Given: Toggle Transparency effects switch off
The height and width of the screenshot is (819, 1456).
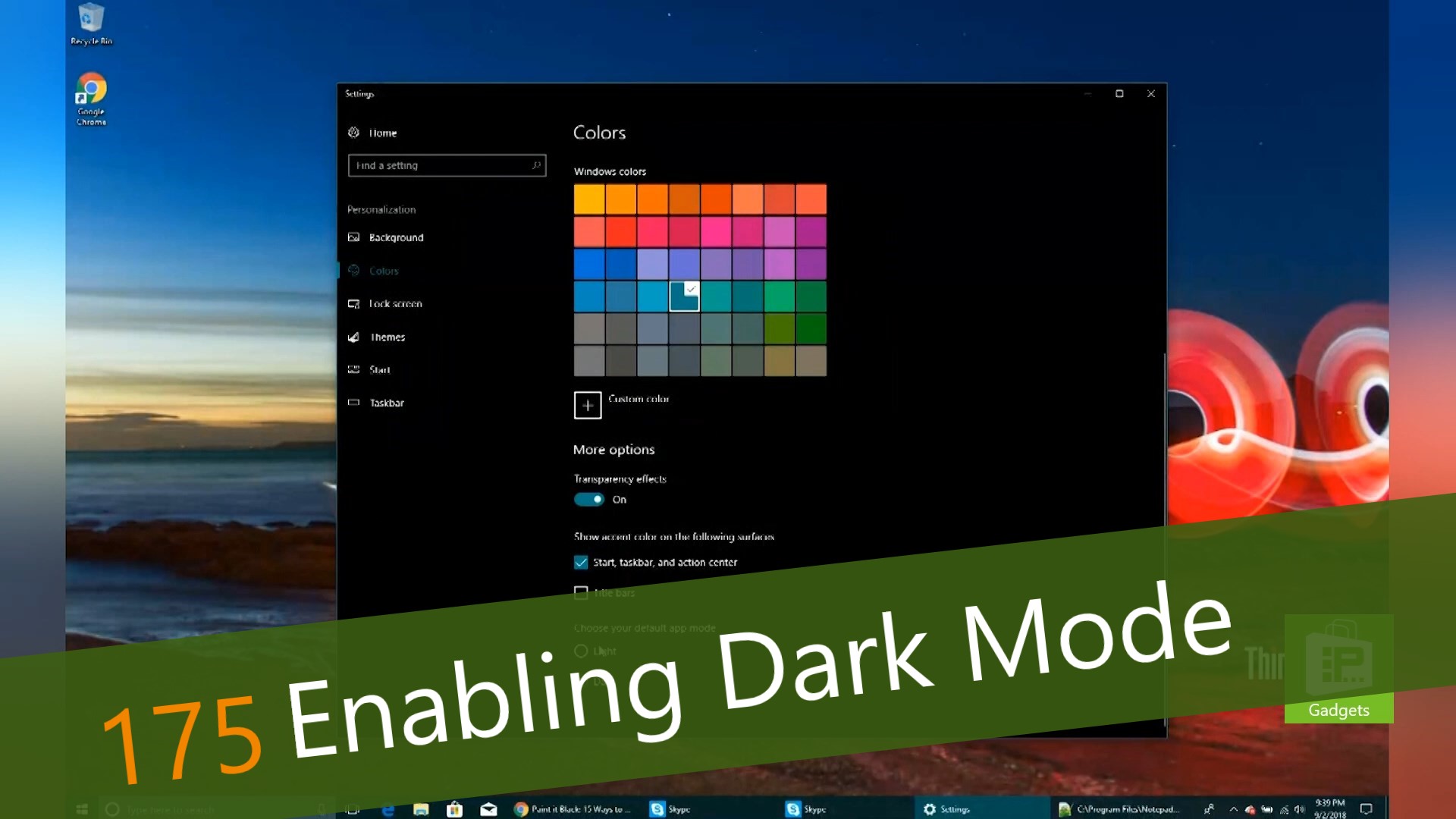Looking at the screenshot, I should tap(588, 499).
